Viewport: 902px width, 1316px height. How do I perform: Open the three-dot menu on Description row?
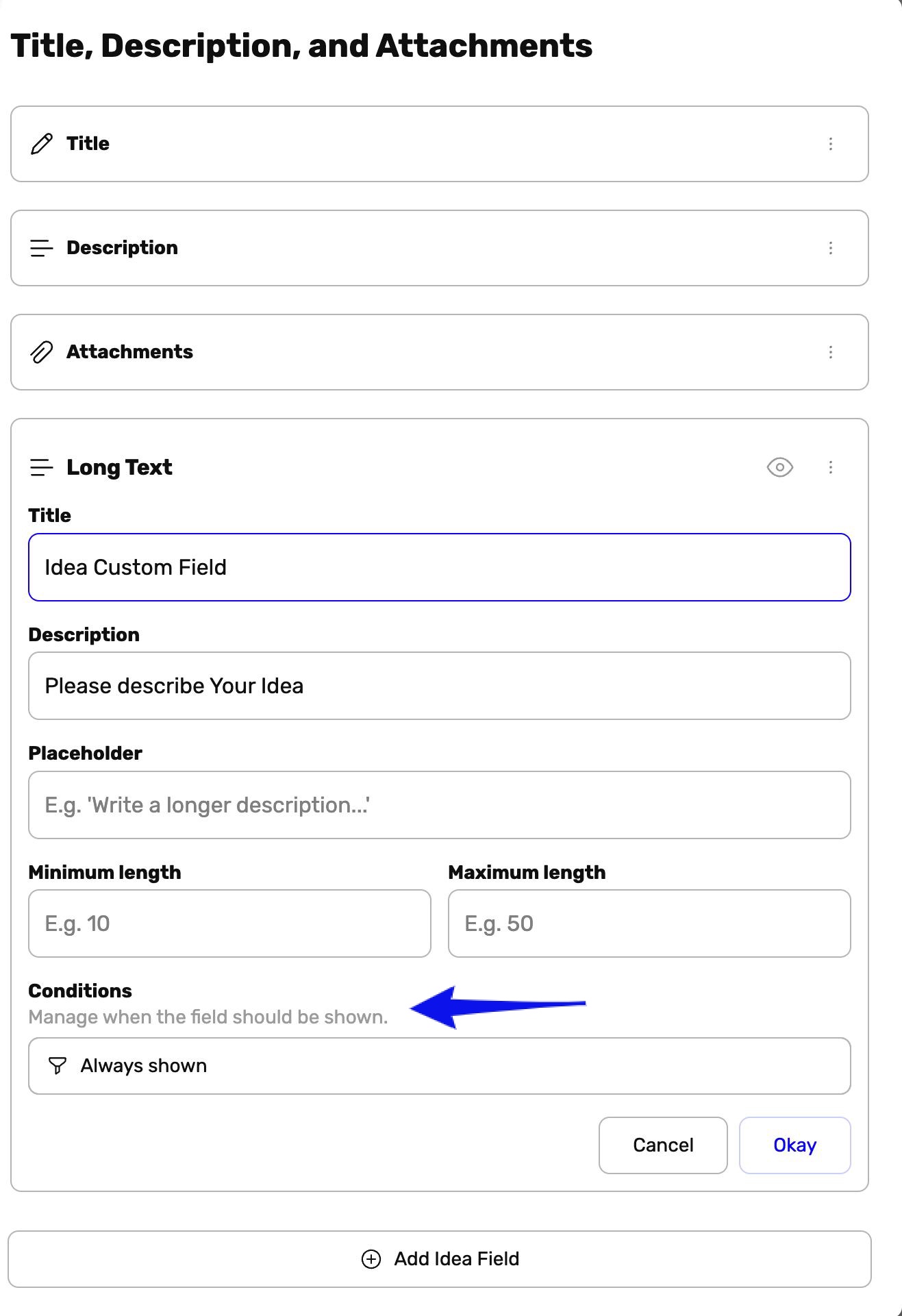tap(831, 248)
